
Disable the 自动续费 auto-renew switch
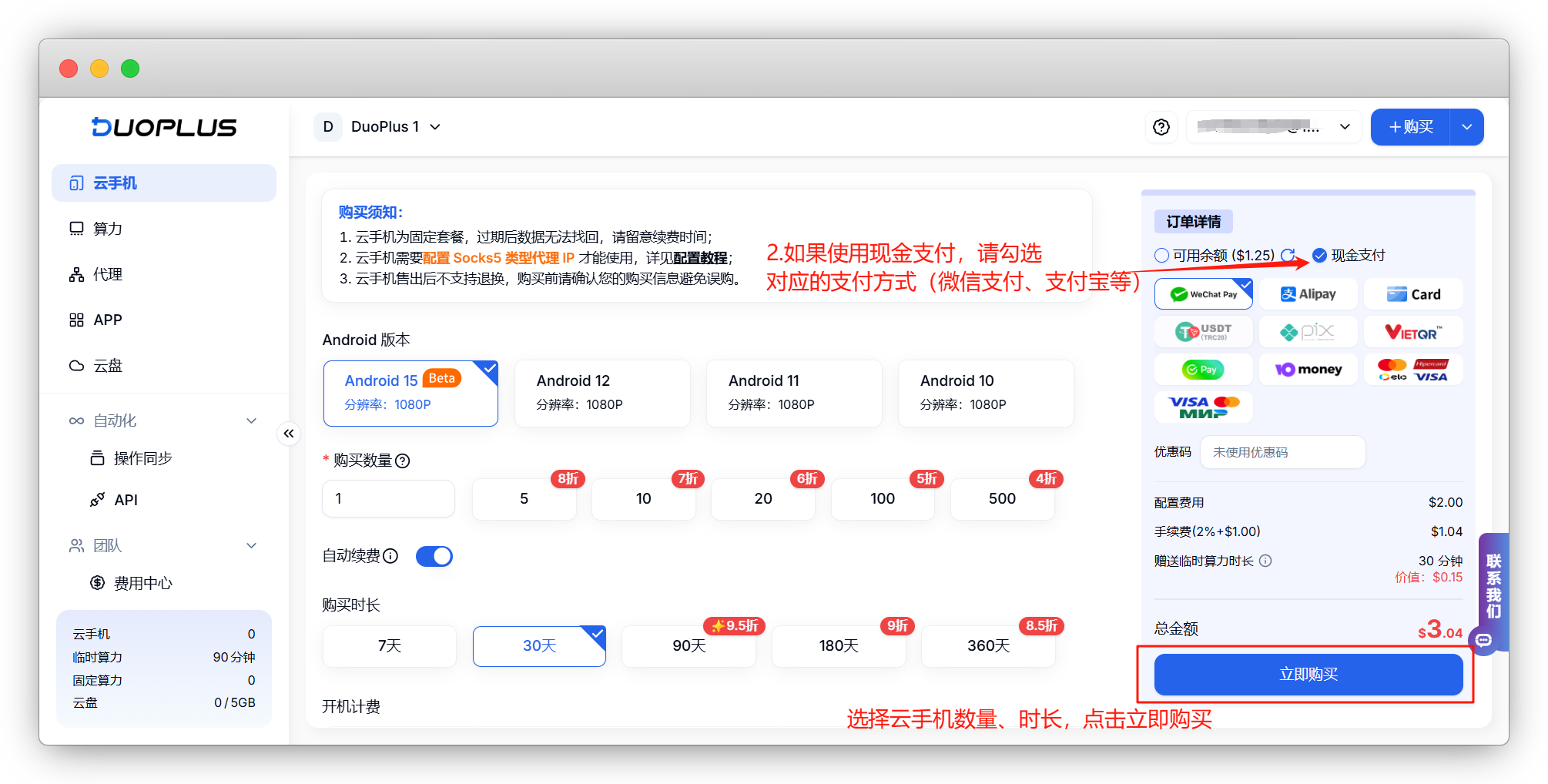click(434, 555)
